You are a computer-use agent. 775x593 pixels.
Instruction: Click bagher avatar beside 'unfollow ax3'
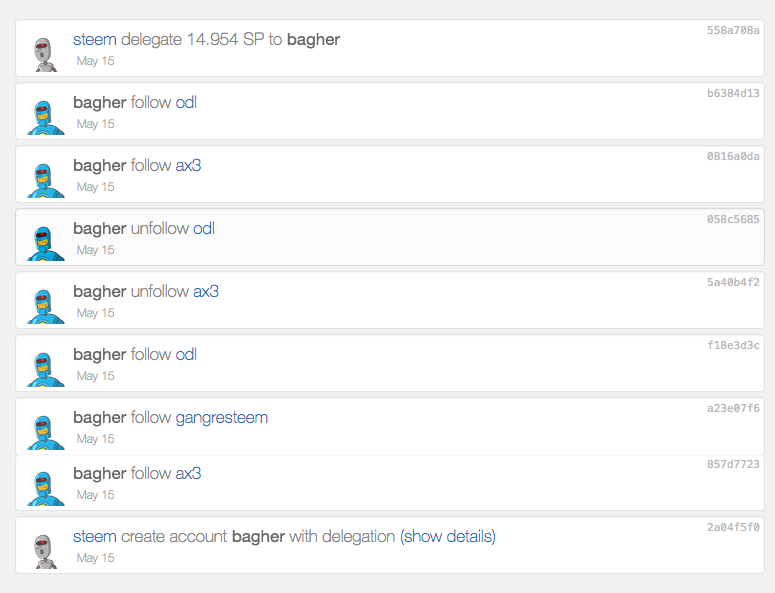click(x=43, y=304)
